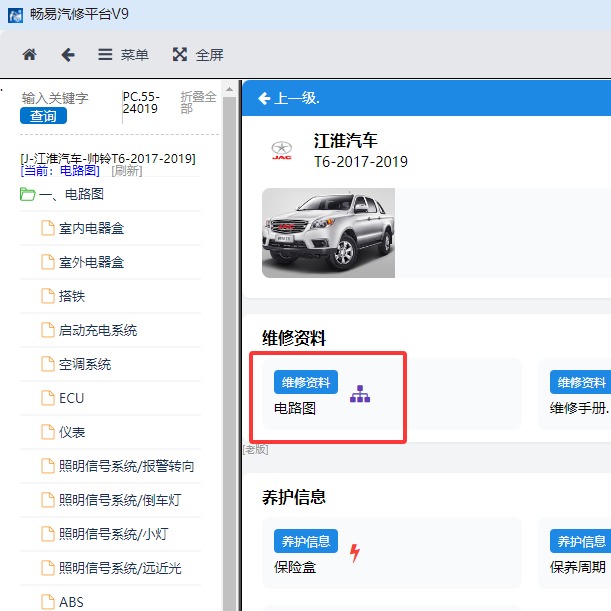Viewport: 611px width, 611px height.
Task: Click document icon beside 室外电器盒
Action: pyautogui.click(x=48, y=262)
